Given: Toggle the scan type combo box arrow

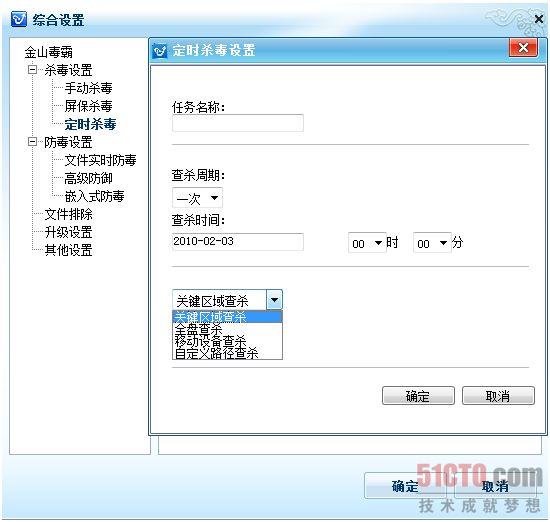Looking at the screenshot, I should (274, 300).
